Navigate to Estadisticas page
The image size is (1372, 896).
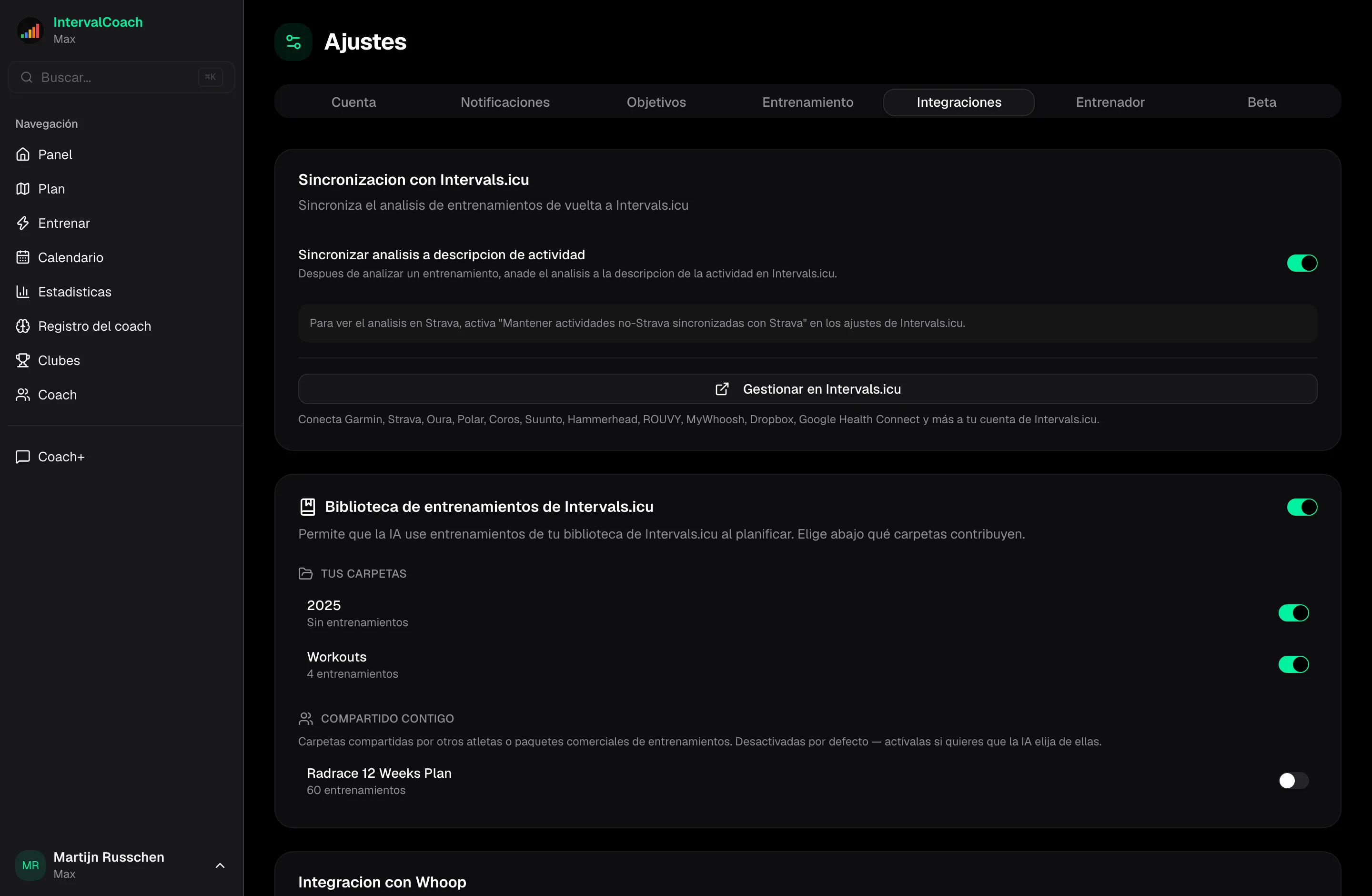pyautogui.click(x=121, y=292)
